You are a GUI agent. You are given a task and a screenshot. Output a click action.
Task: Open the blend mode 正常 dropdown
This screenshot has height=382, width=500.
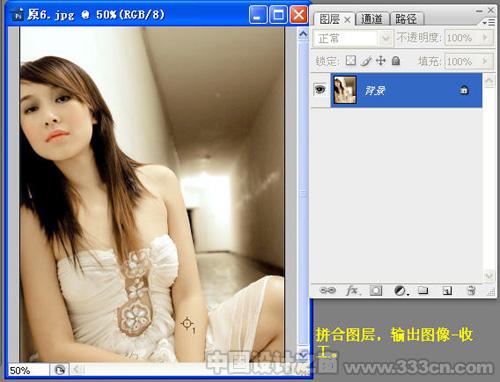tap(352, 38)
